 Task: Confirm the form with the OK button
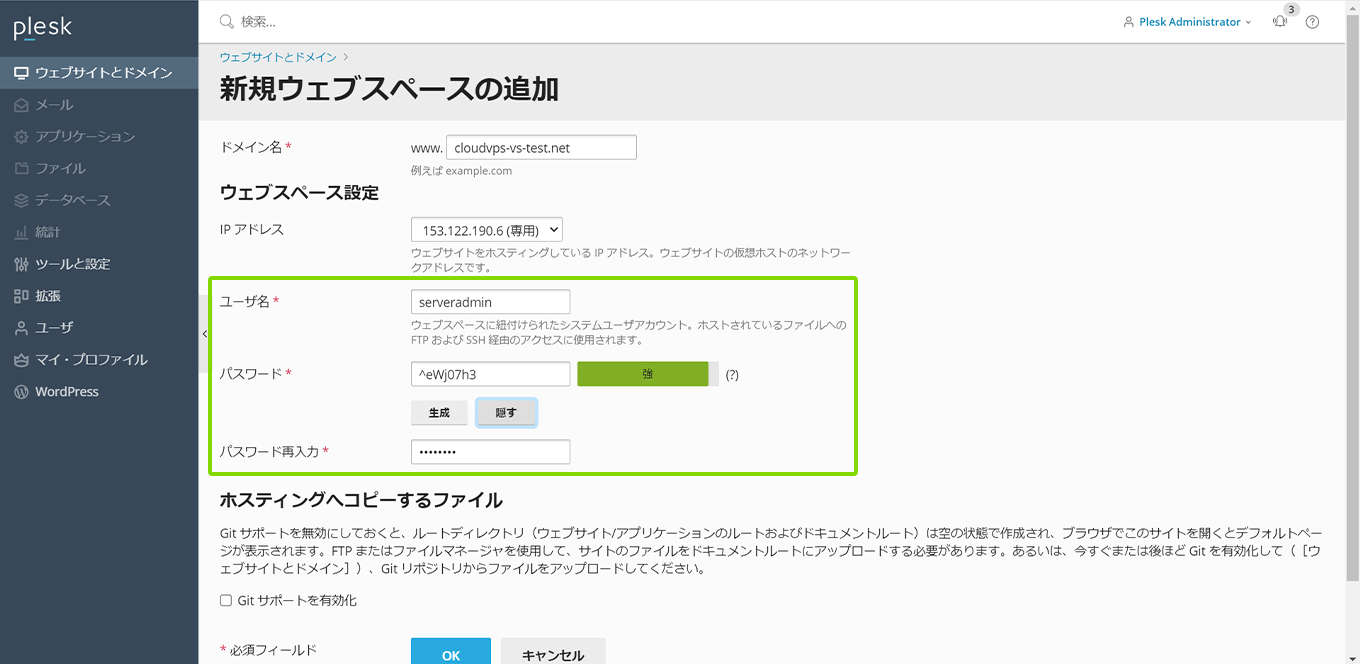click(450, 655)
